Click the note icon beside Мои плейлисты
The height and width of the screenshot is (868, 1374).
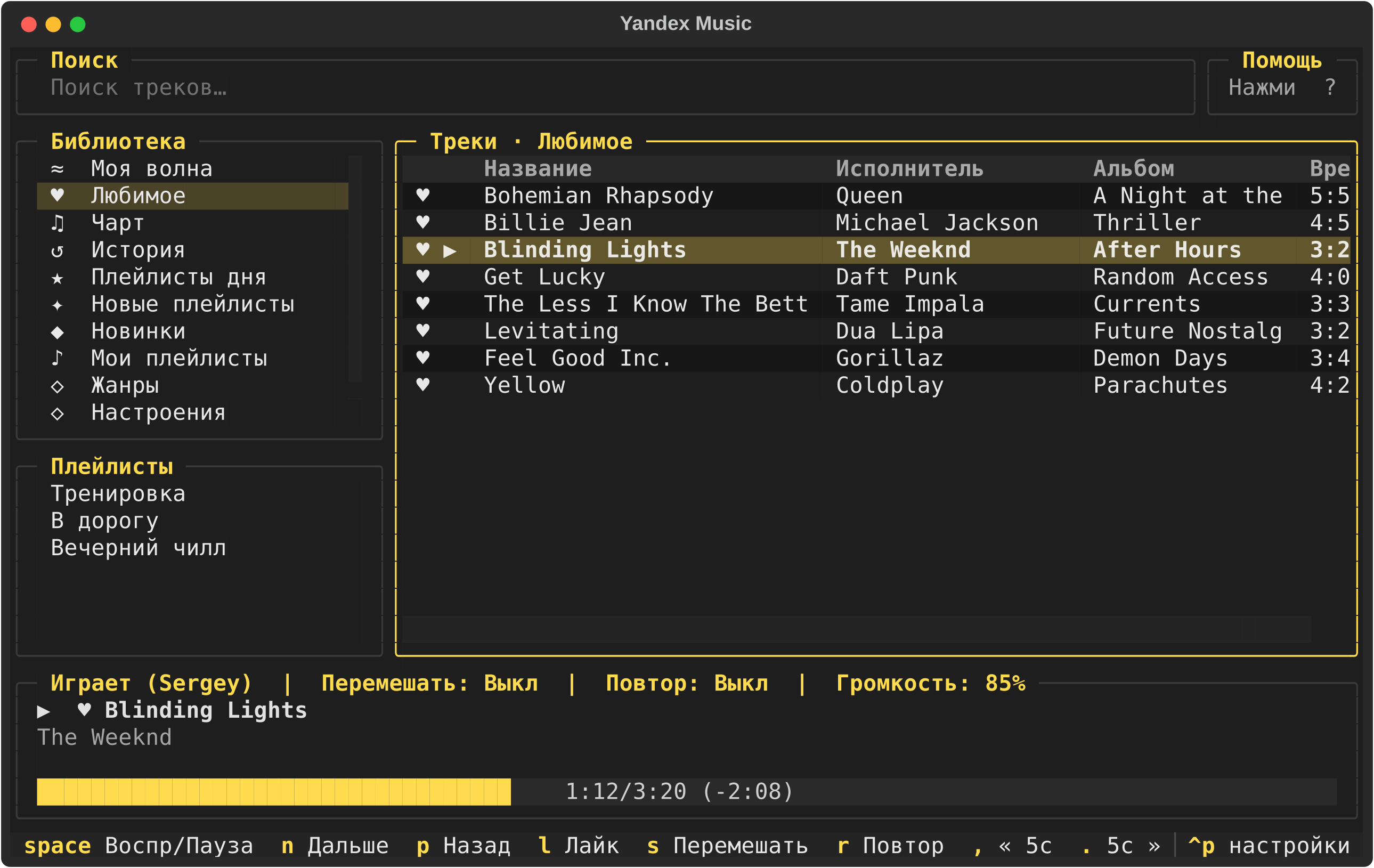pyautogui.click(x=57, y=359)
